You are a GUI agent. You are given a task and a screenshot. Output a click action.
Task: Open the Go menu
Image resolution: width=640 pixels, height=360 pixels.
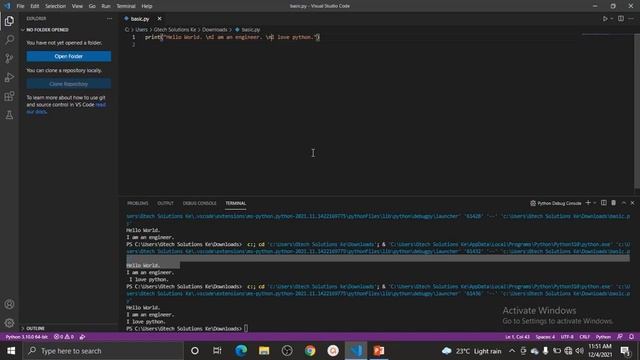click(x=92, y=6)
